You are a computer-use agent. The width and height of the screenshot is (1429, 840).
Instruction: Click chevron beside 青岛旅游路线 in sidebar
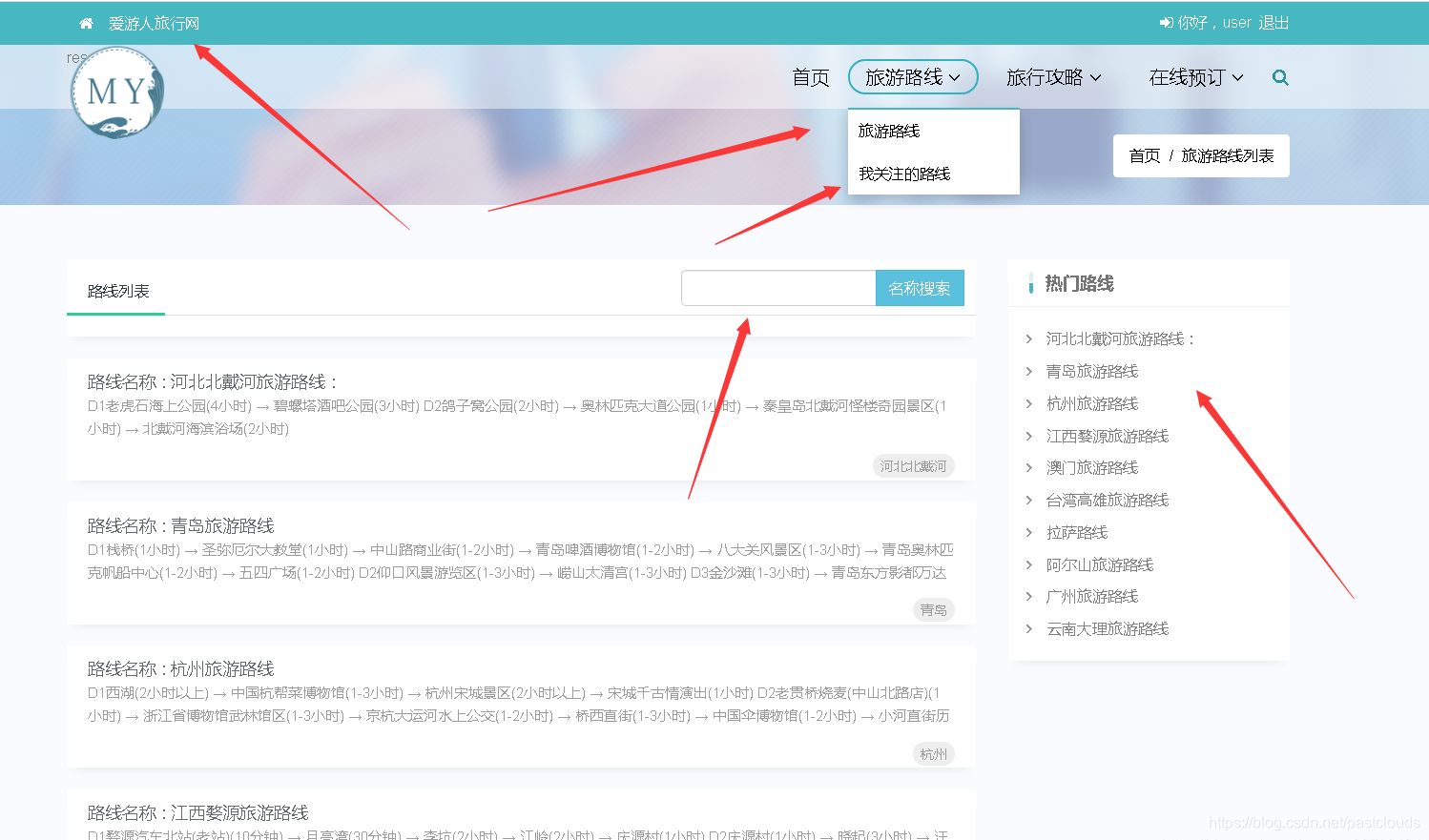1028,371
